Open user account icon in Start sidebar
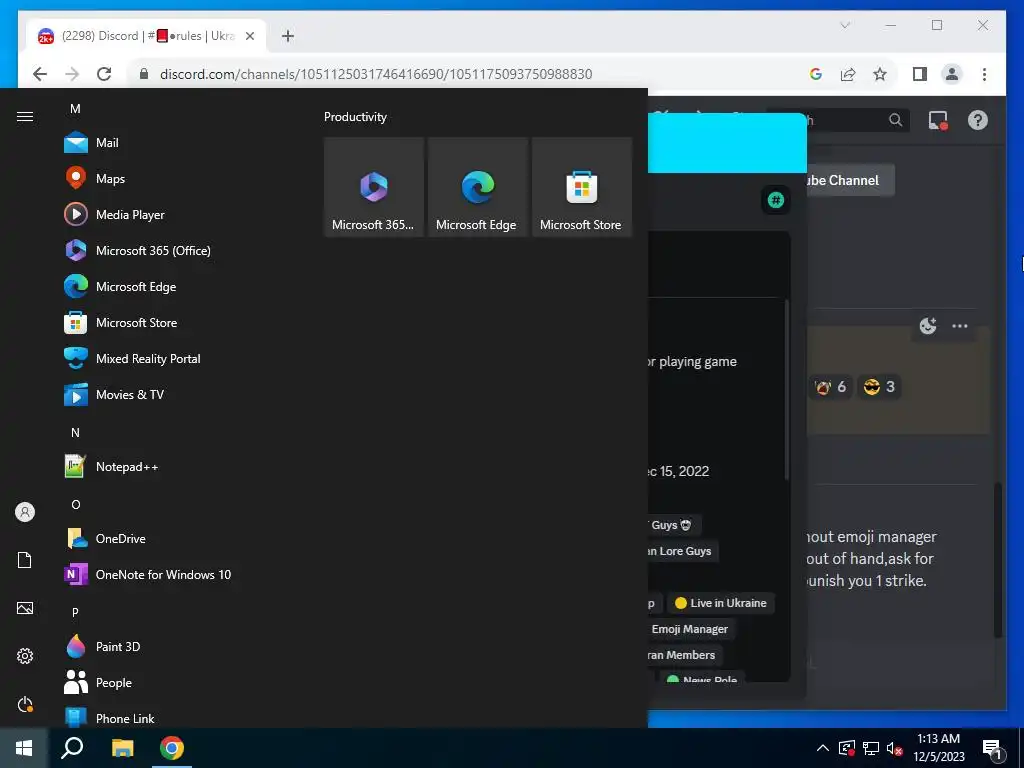1024x768 pixels. tap(25, 512)
